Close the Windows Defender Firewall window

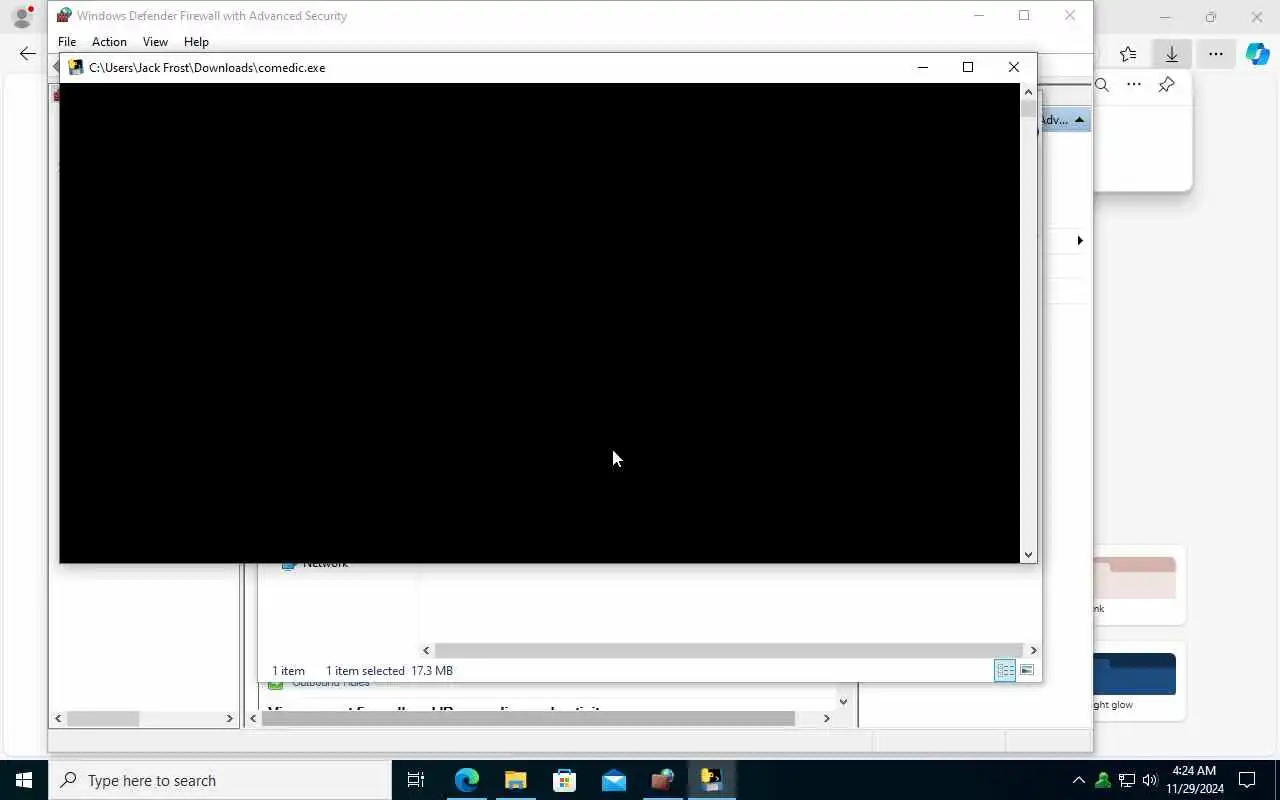(x=1070, y=16)
